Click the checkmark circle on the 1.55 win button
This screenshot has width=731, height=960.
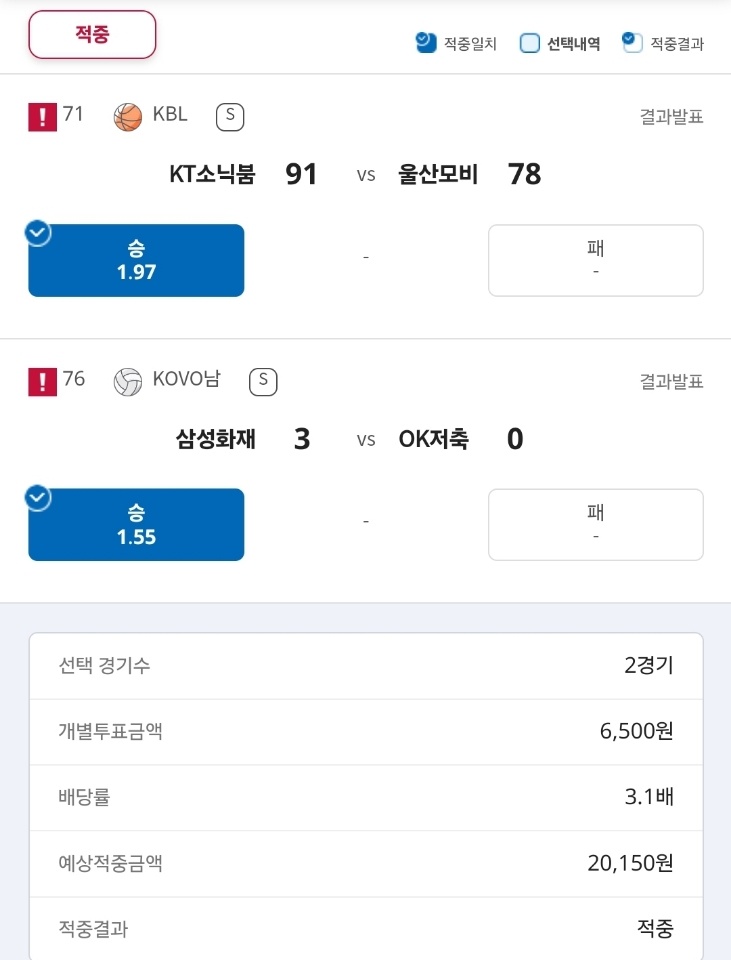[38, 498]
